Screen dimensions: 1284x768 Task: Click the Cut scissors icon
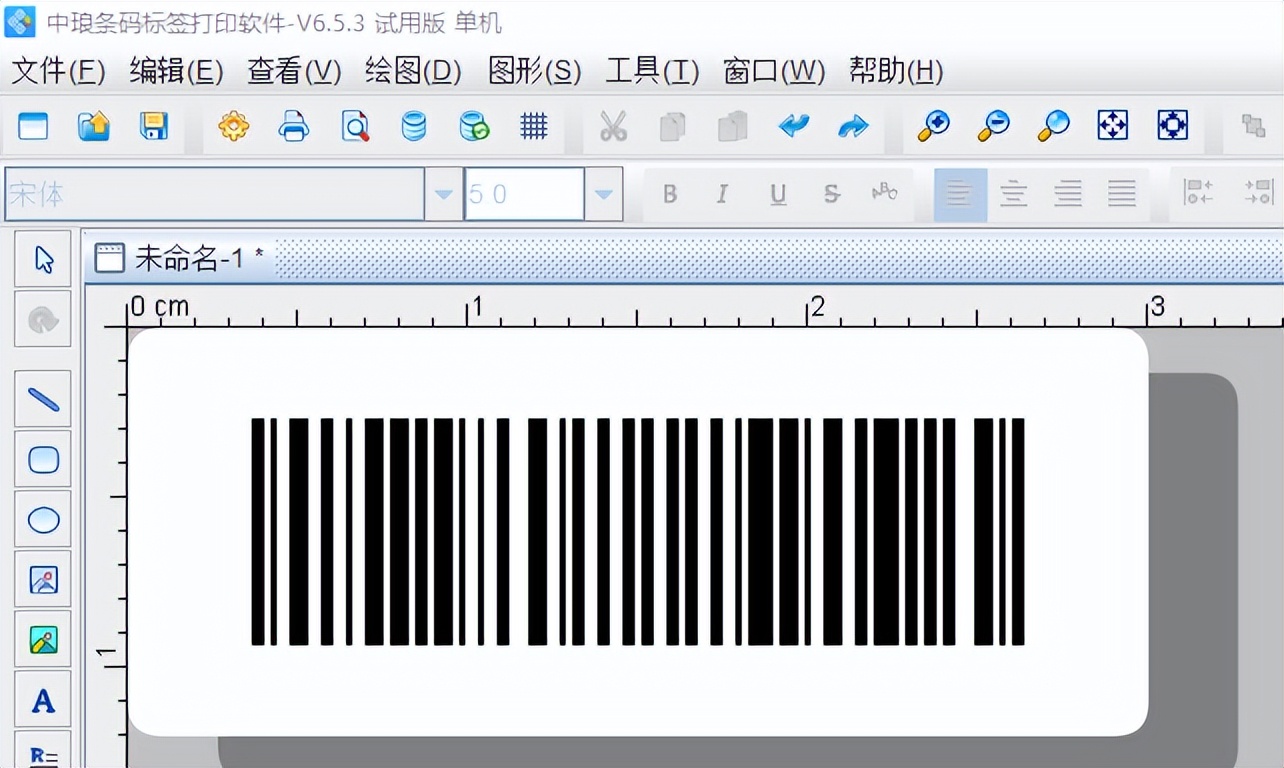click(613, 126)
